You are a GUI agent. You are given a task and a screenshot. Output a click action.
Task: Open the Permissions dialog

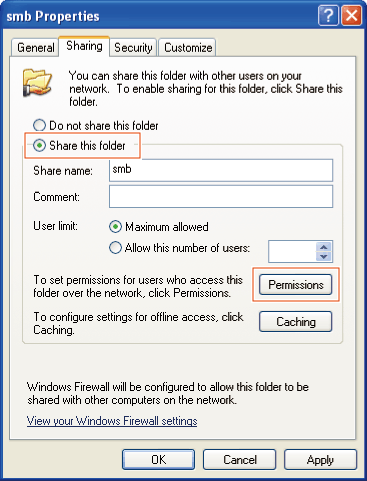point(296,285)
